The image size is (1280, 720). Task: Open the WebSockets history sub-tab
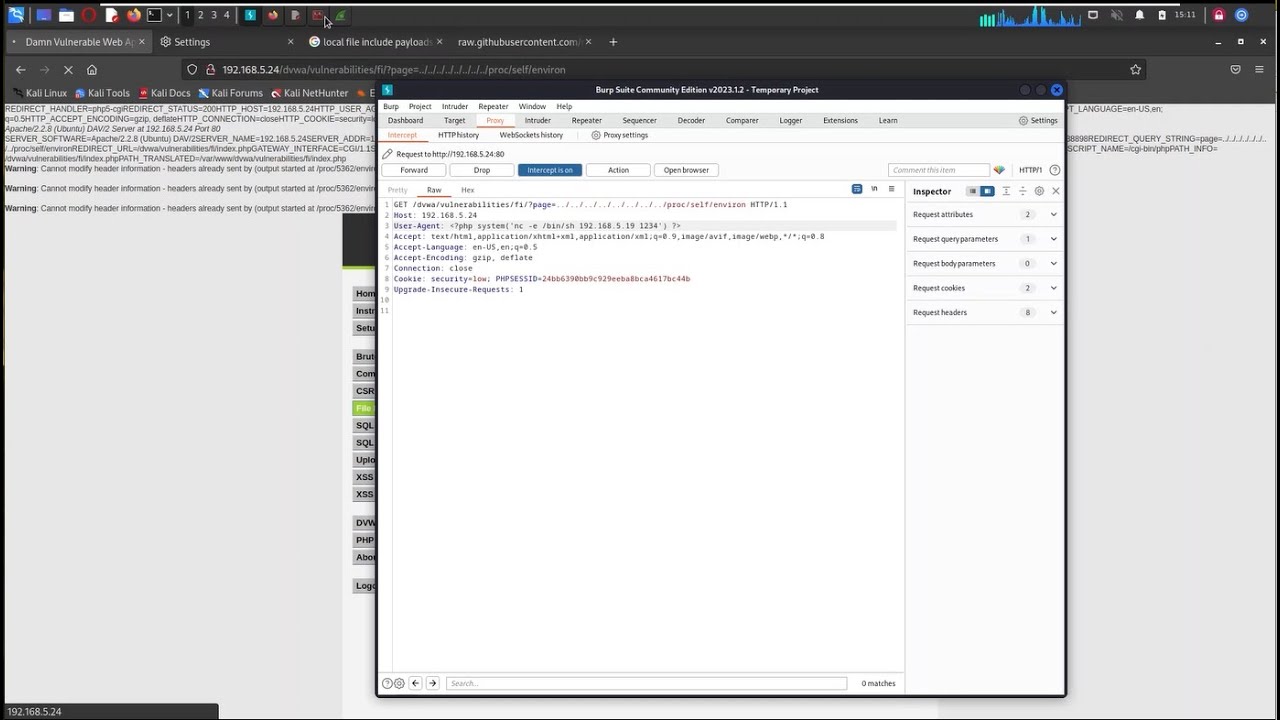tap(531, 135)
